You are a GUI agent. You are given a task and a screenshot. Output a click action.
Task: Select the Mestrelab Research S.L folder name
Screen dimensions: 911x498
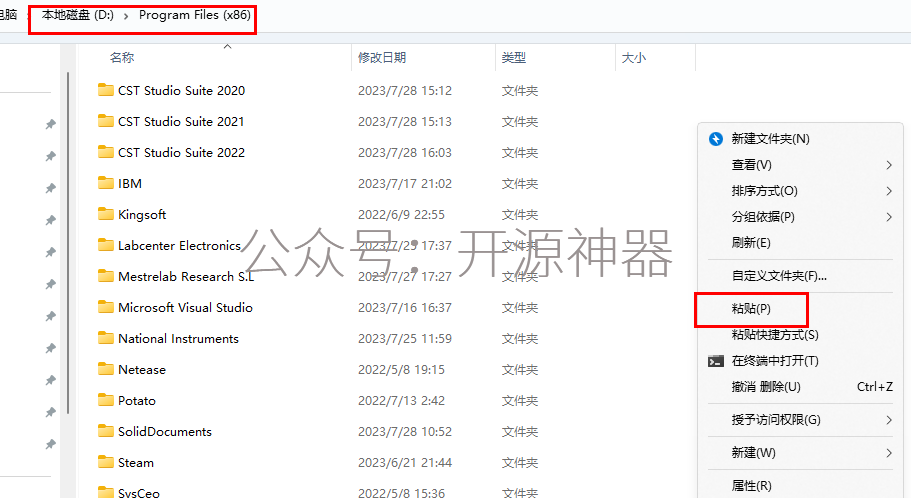click(x=186, y=277)
